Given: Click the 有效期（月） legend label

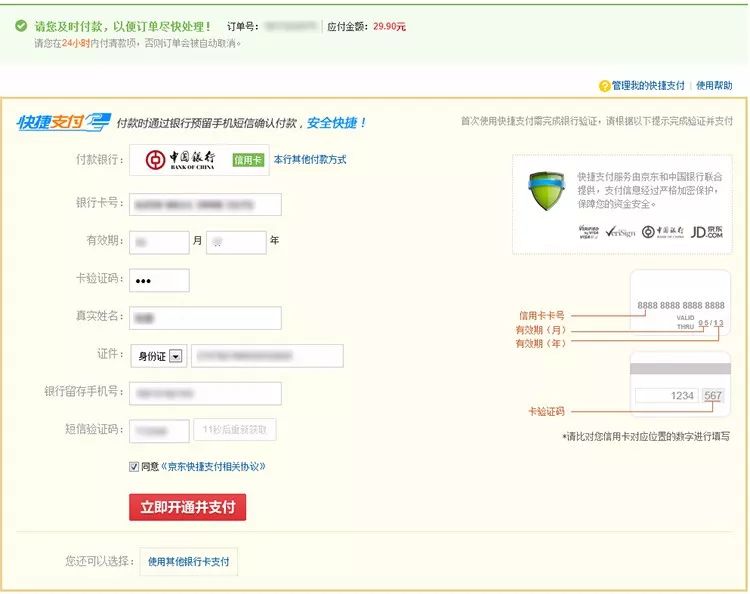Looking at the screenshot, I should point(540,330).
